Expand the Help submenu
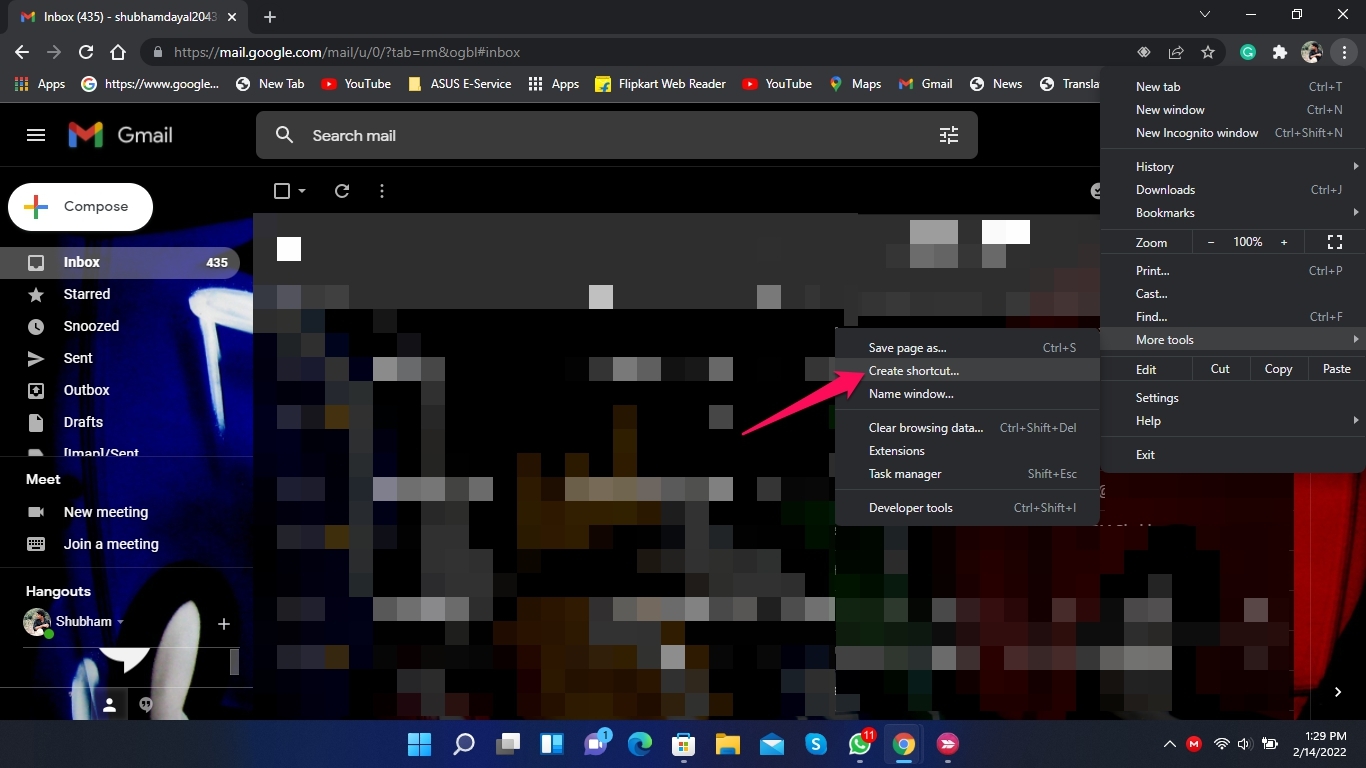Viewport: 1366px width, 768px height. pyautogui.click(x=1232, y=420)
